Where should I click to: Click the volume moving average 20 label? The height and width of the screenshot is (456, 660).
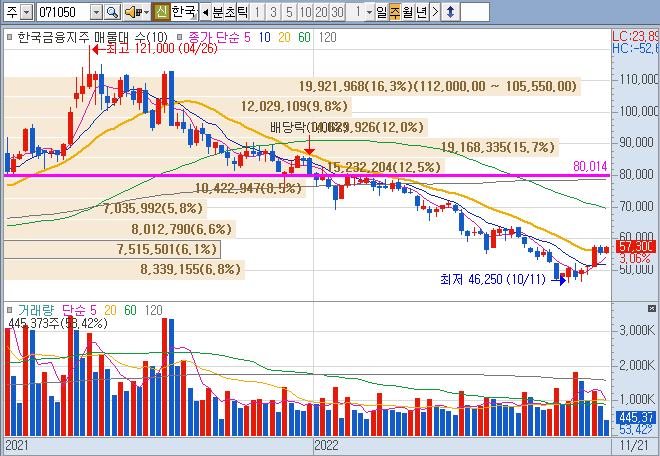110,311
